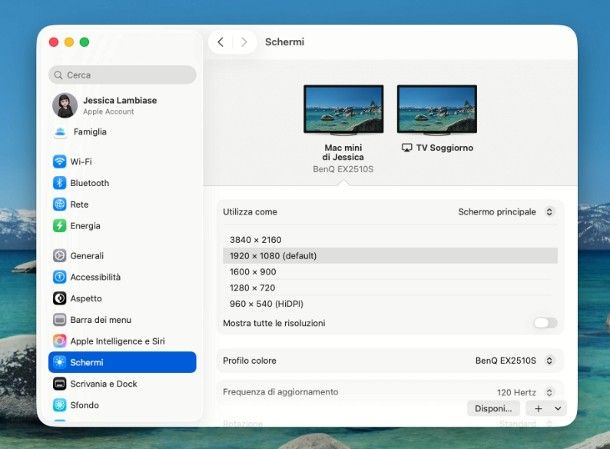Click the Disponi... button
Image resolution: width=610 pixels, height=449 pixels.
493,409
